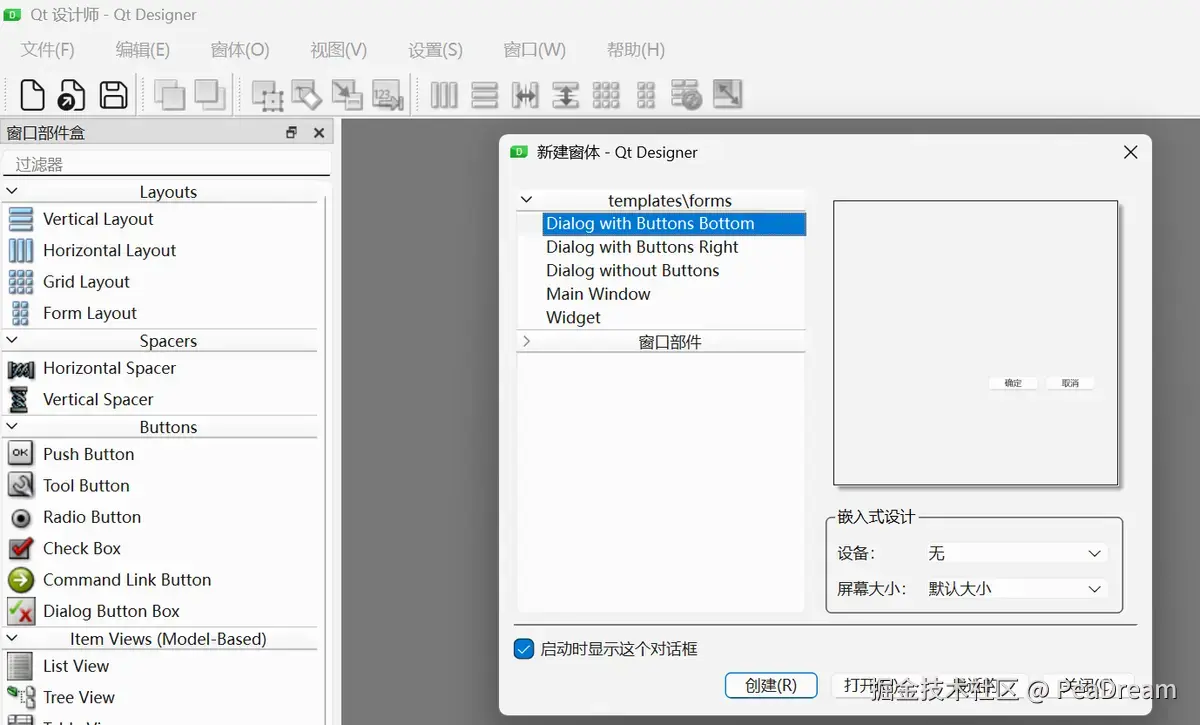Click the form template preview image
The width and height of the screenshot is (1200, 725).
coord(976,343)
